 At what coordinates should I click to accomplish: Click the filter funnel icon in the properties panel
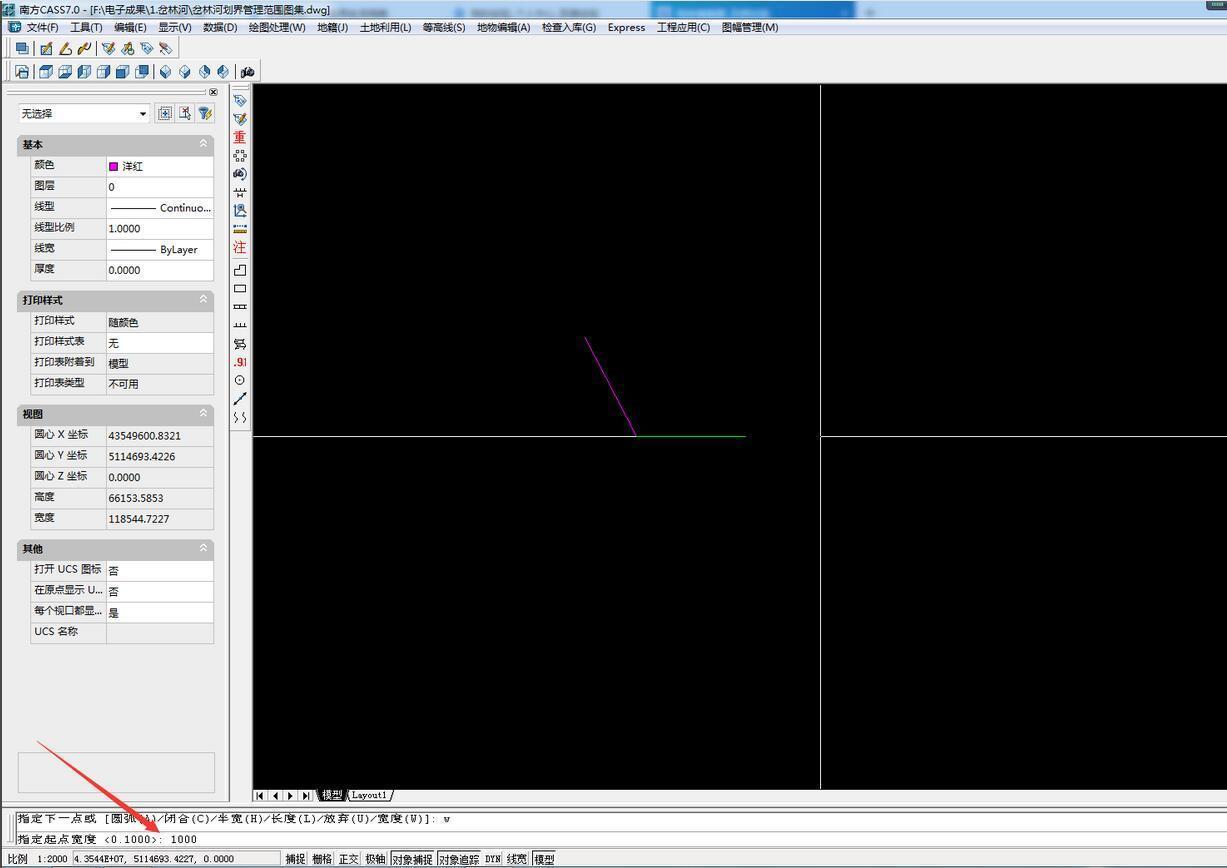coord(205,114)
